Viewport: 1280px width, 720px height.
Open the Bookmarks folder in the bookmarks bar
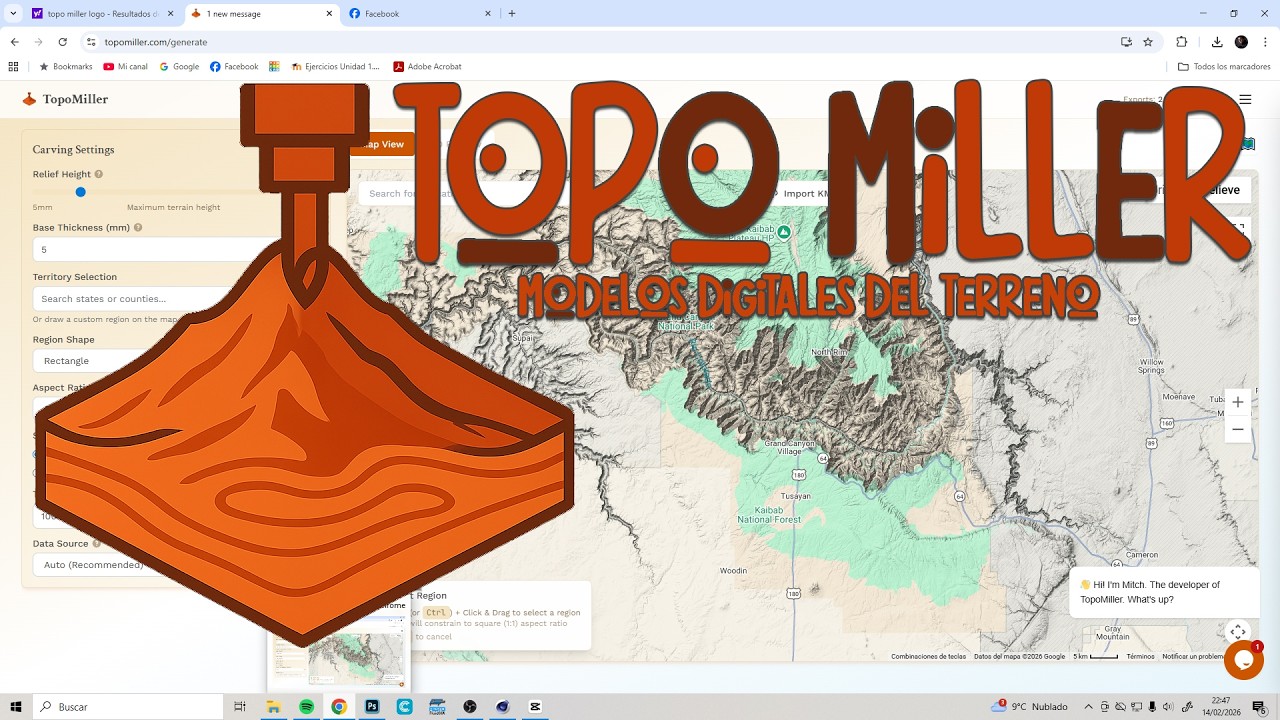[x=65, y=67]
